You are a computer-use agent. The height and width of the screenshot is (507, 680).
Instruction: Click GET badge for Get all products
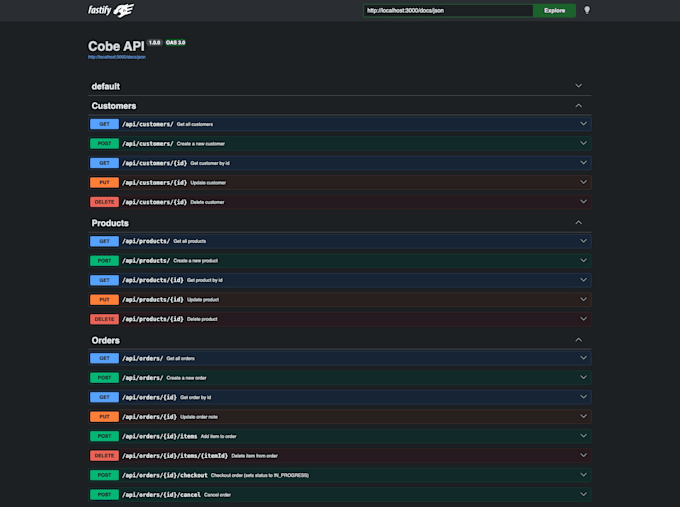(x=104, y=241)
